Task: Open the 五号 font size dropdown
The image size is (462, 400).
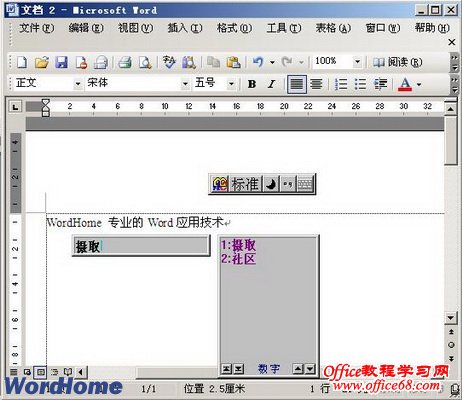Action: pyautogui.click(x=231, y=84)
